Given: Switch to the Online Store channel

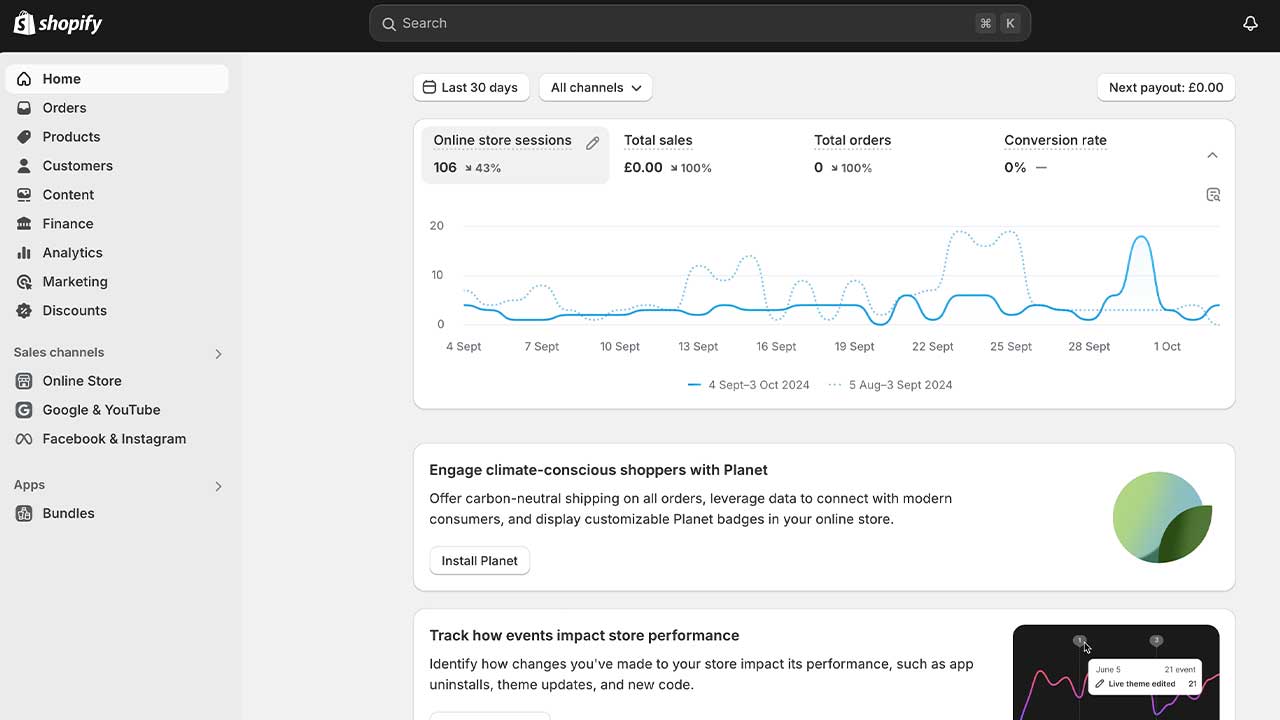Looking at the screenshot, I should coord(81,381).
